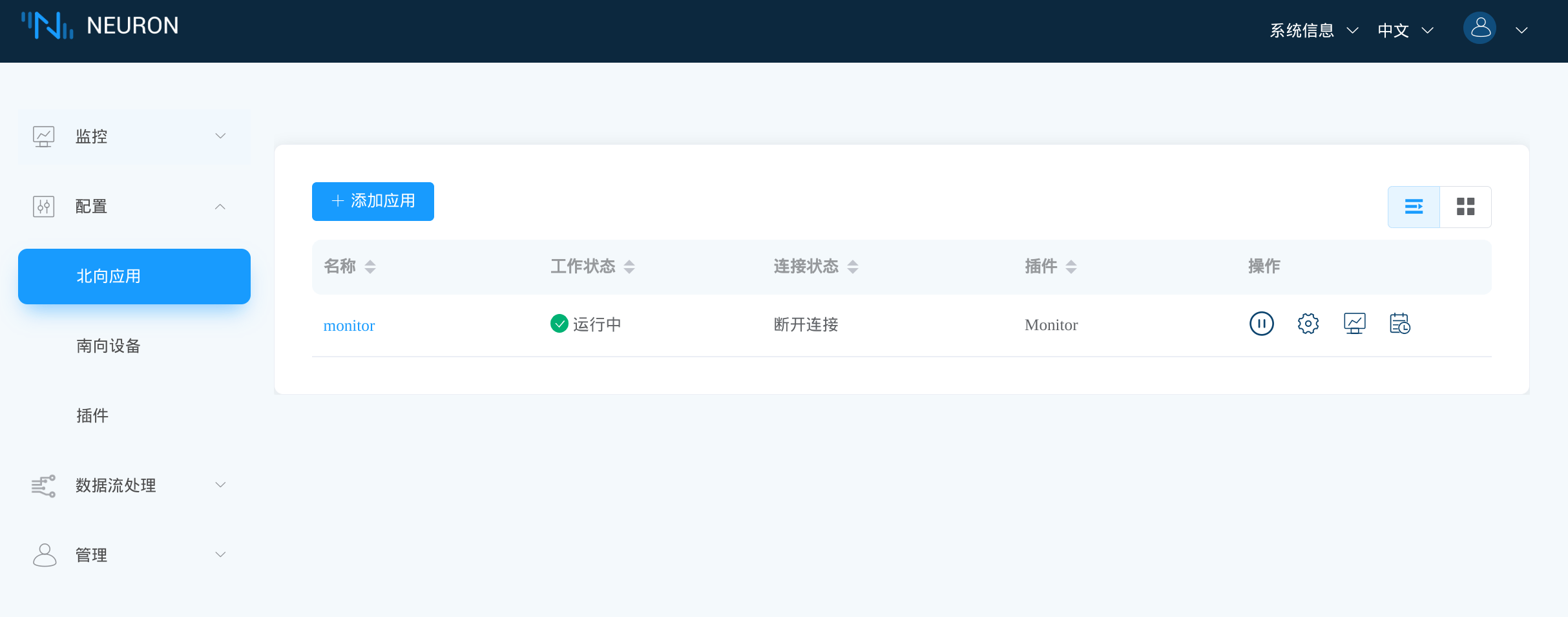Sort table by 名称 column
This screenshot has height=617, width=1568.
point(370,267)
